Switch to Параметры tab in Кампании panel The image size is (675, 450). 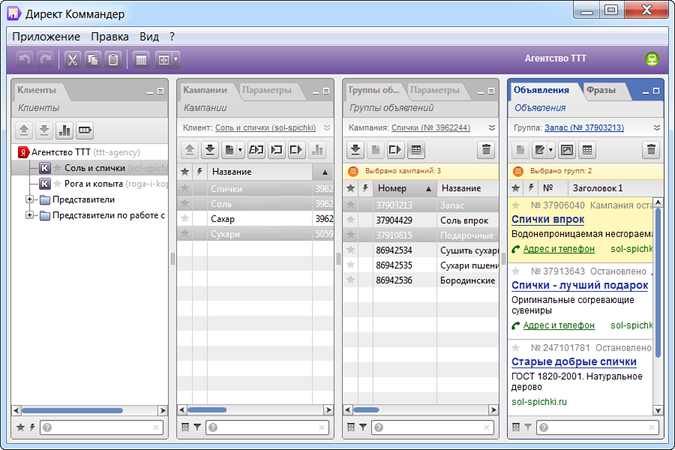pos(267,90)
